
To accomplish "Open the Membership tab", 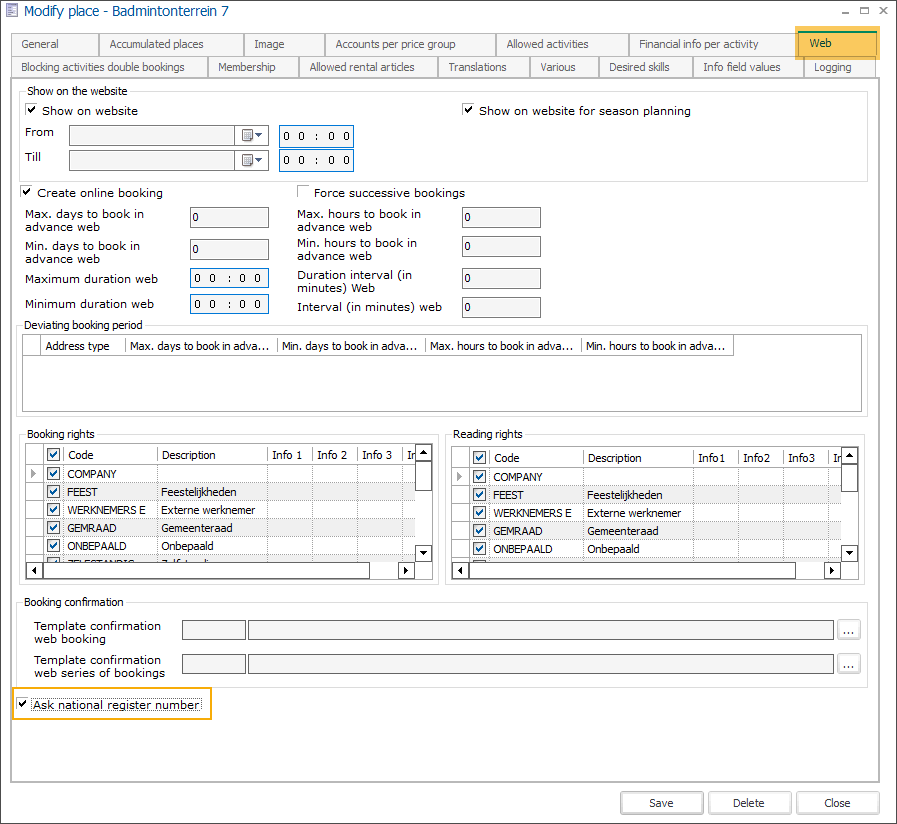I will [246, 67].
